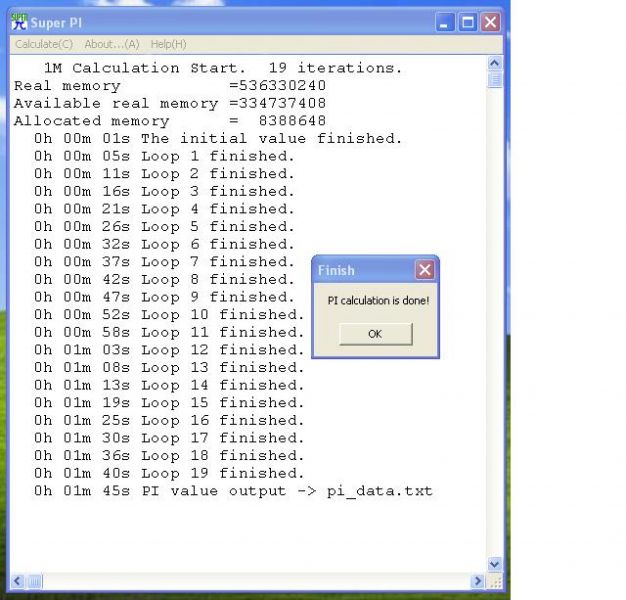Click the '1M Calculation Start. 19 iterations.' line
Viewport: 626px width, 600px height.
coord(223,68)
